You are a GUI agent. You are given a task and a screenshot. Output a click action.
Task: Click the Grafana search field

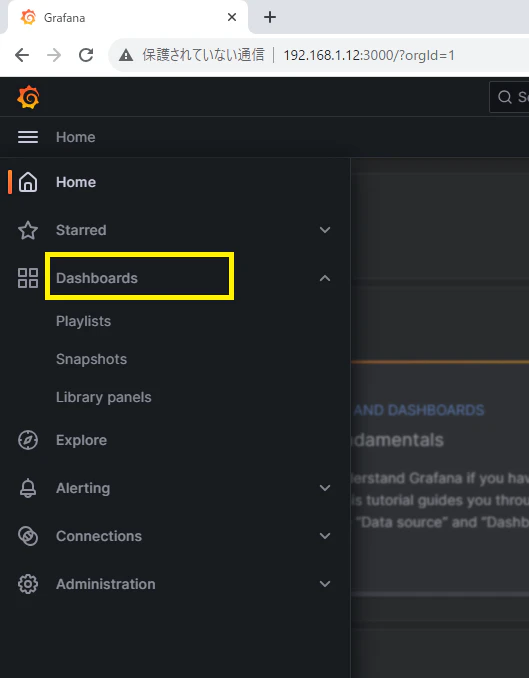509,97
